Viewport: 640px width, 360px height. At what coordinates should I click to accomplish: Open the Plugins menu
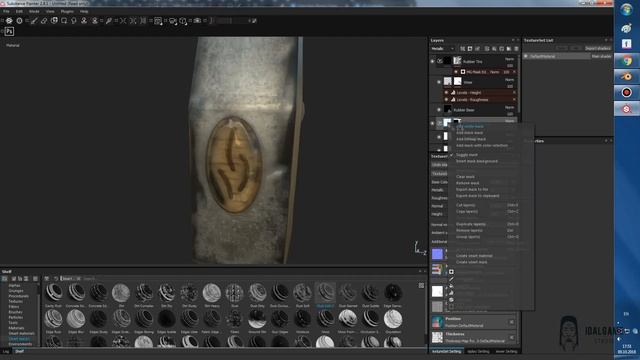(67, 11)
